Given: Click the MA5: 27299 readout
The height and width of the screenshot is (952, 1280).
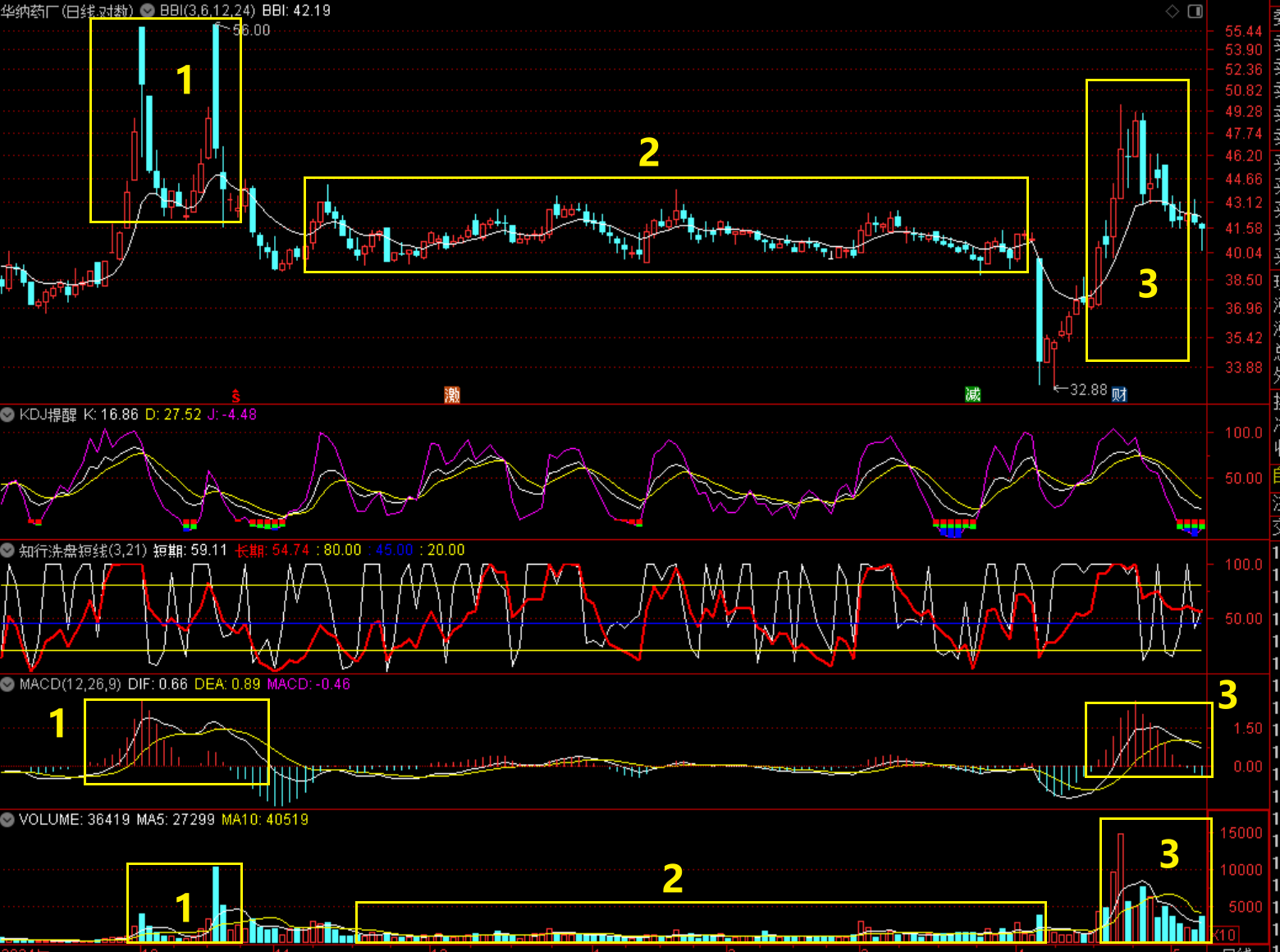Looking at the screenshot, I should click(x=176, y=819).
